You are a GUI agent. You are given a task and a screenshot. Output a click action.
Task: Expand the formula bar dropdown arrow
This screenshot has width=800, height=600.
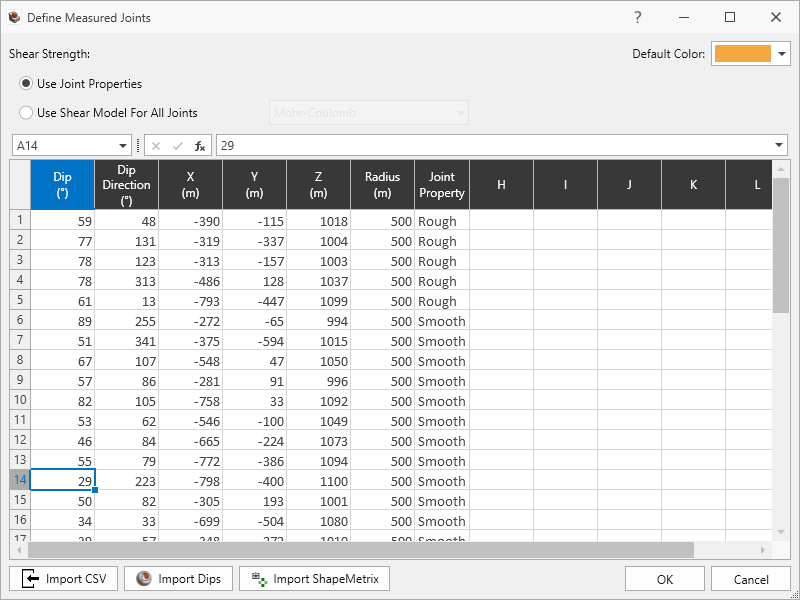779,146
